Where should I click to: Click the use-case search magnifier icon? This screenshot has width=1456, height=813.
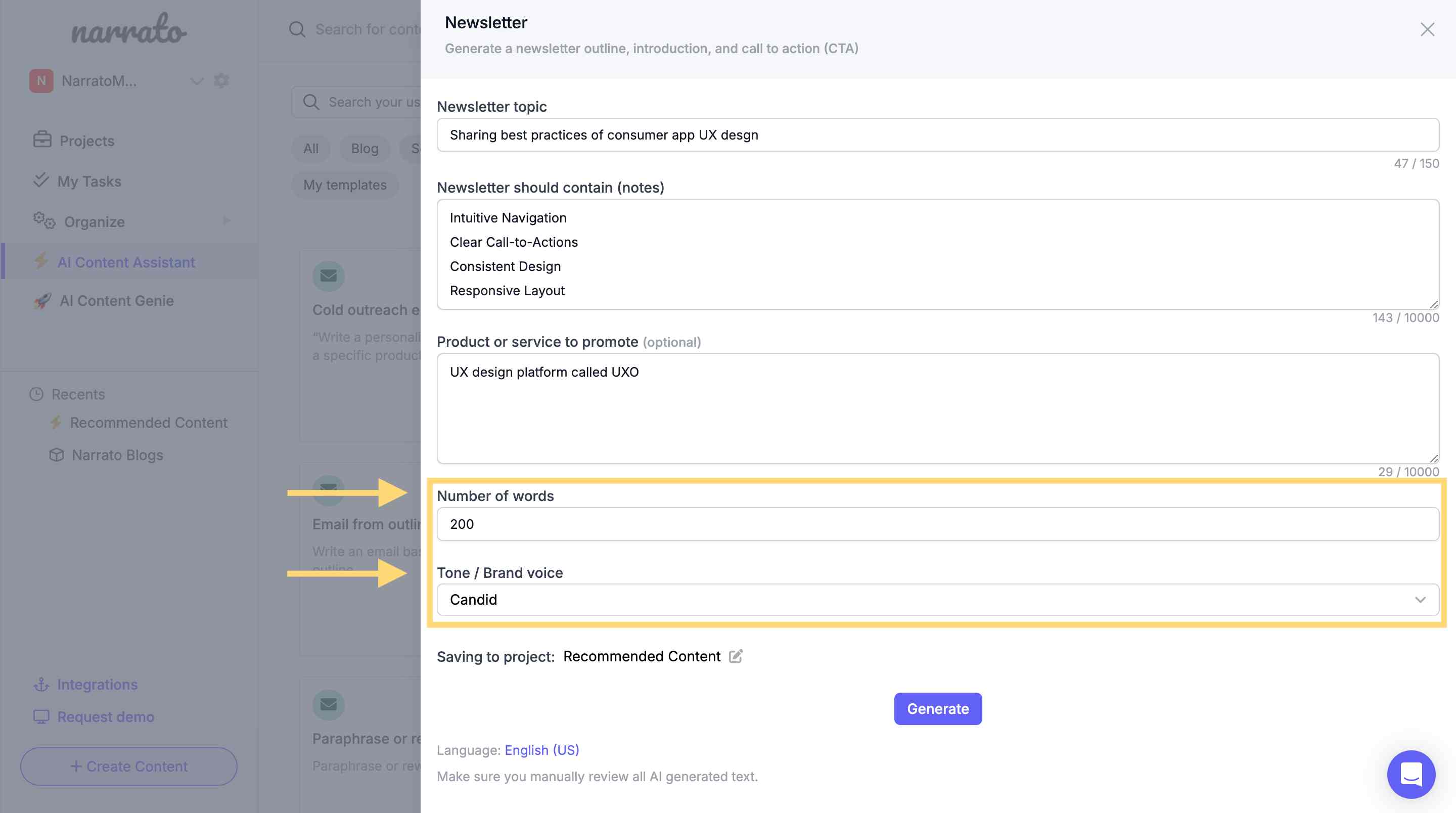(311, 102)
